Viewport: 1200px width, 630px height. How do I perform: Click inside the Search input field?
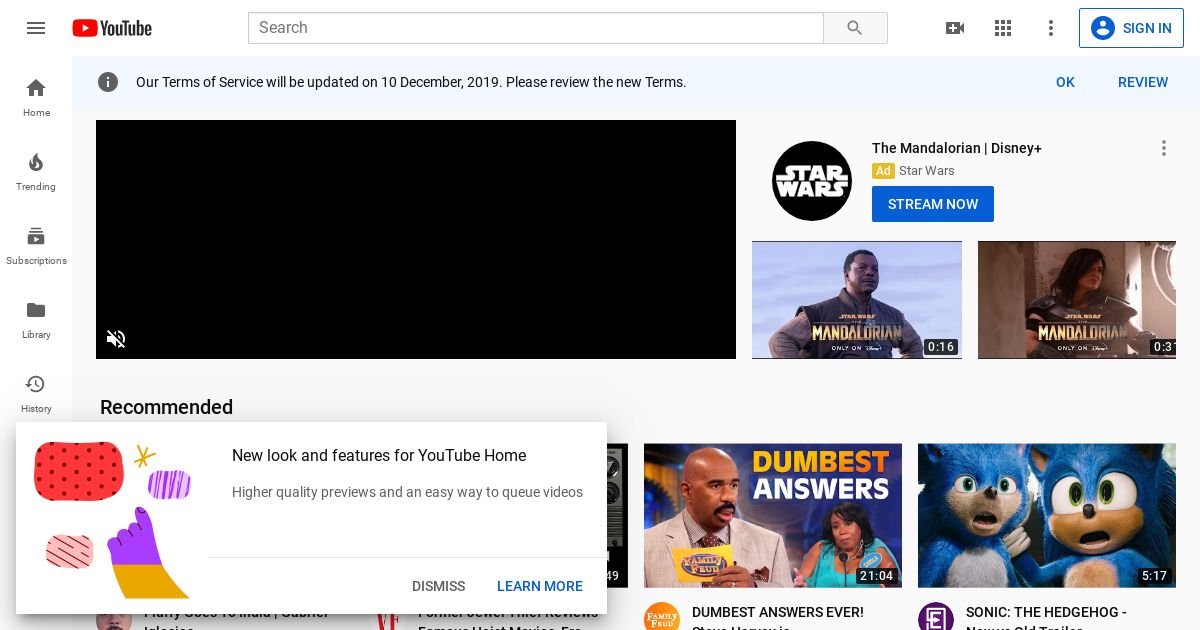pyautogui.click(x=536, y=28)
